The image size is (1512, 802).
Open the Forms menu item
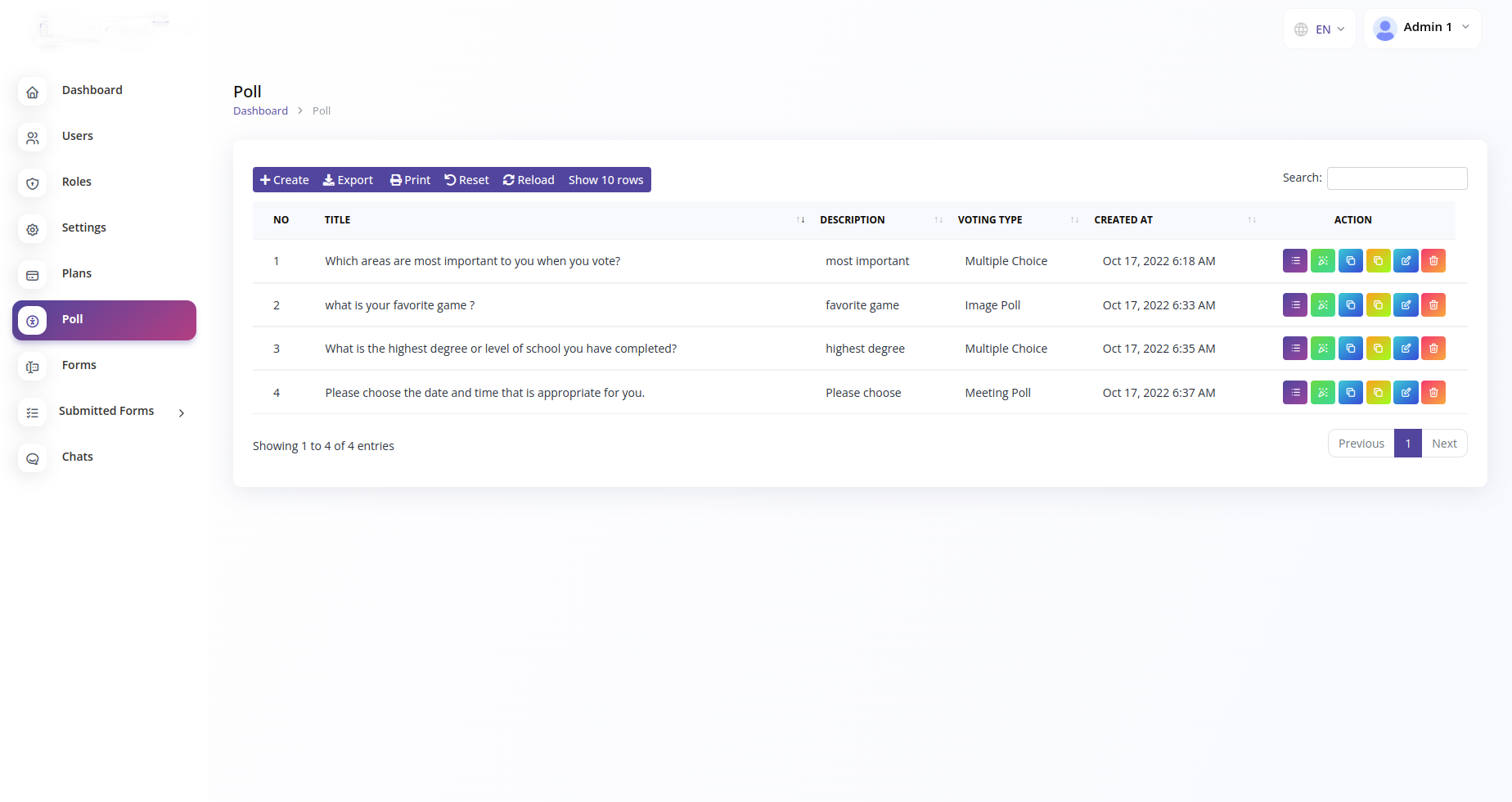(x=79, y=365)
